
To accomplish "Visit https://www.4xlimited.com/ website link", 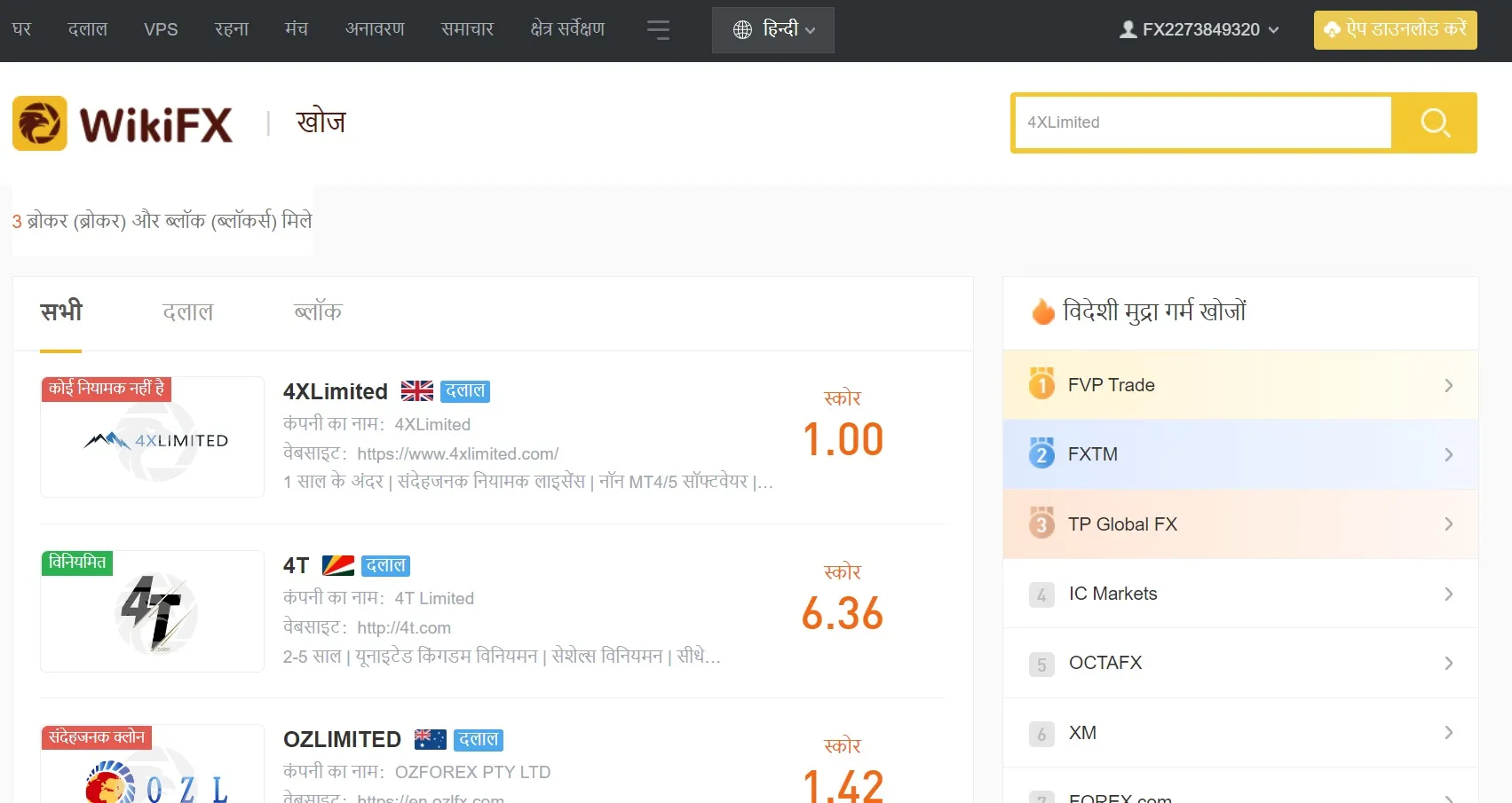I will (458, 453).
